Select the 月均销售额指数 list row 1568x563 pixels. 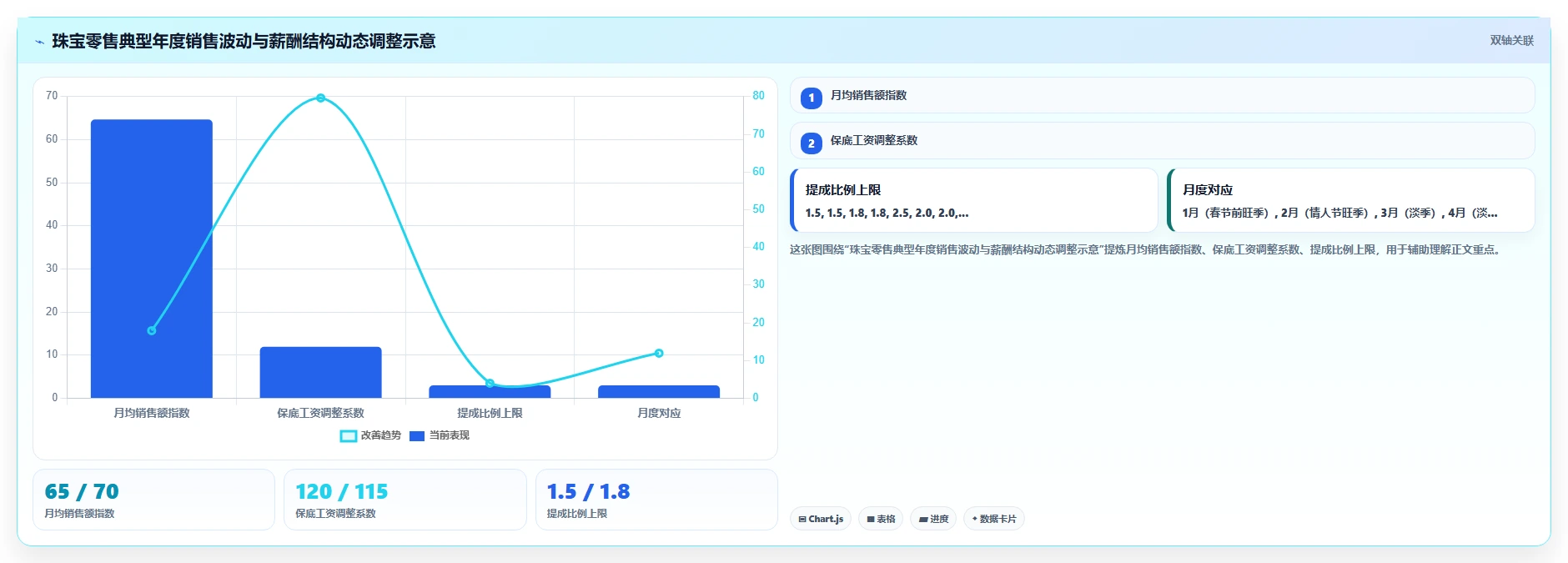click(1162, 95)
